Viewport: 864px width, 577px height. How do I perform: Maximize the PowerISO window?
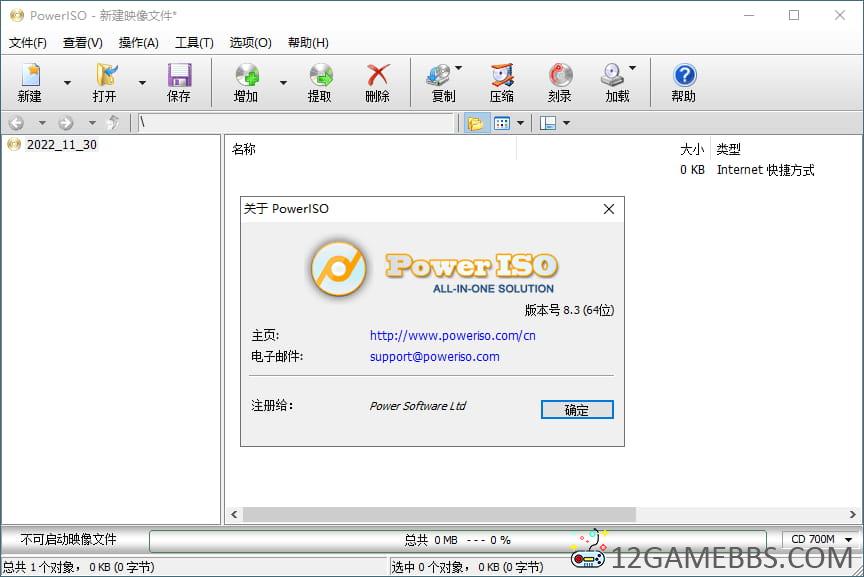(x=794, y=15)
